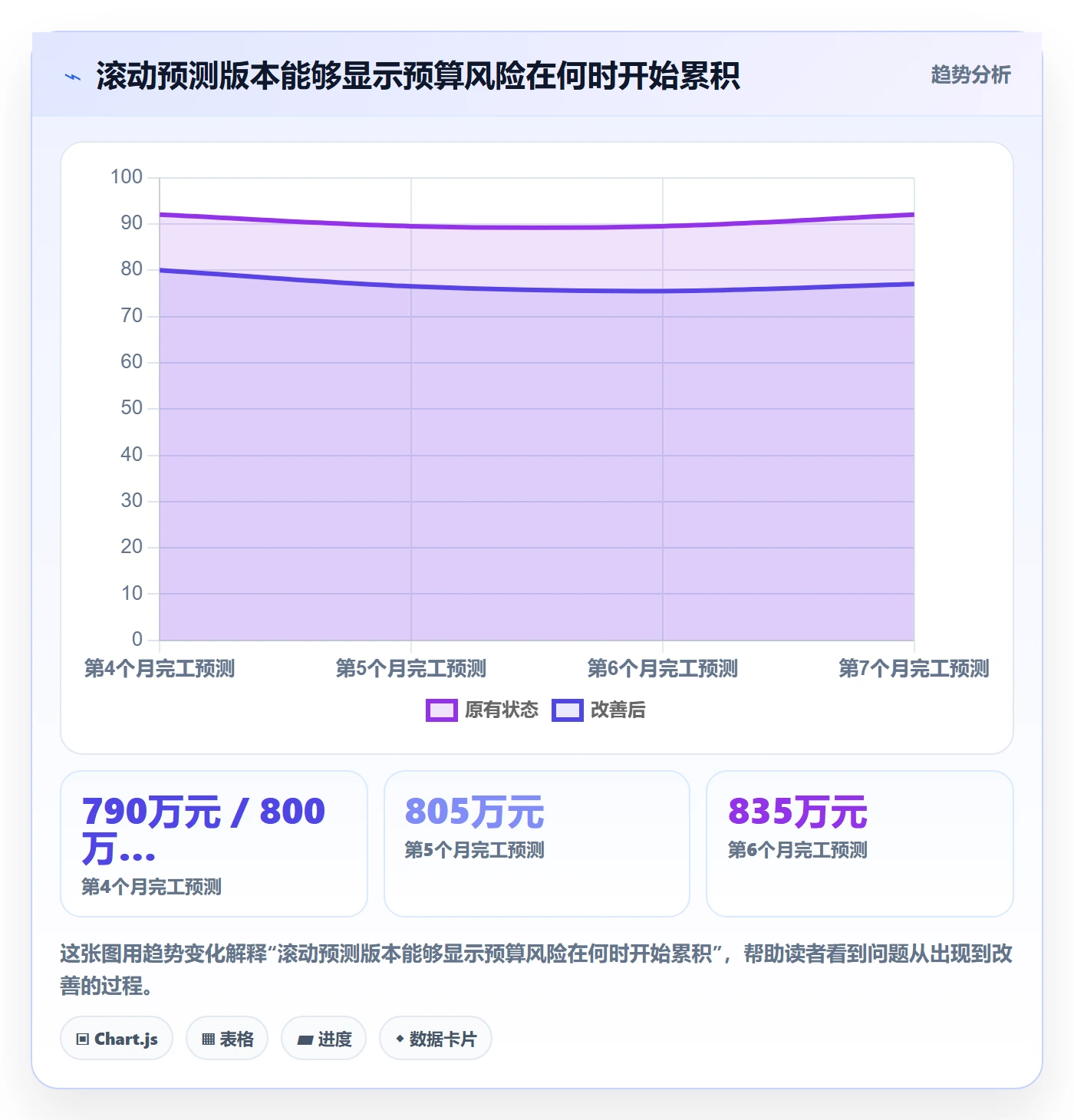Click the purple 原有状态 legend swatch
Image resolution: width=1074 pixels, height=1120 pixels.
pos(442,710)
